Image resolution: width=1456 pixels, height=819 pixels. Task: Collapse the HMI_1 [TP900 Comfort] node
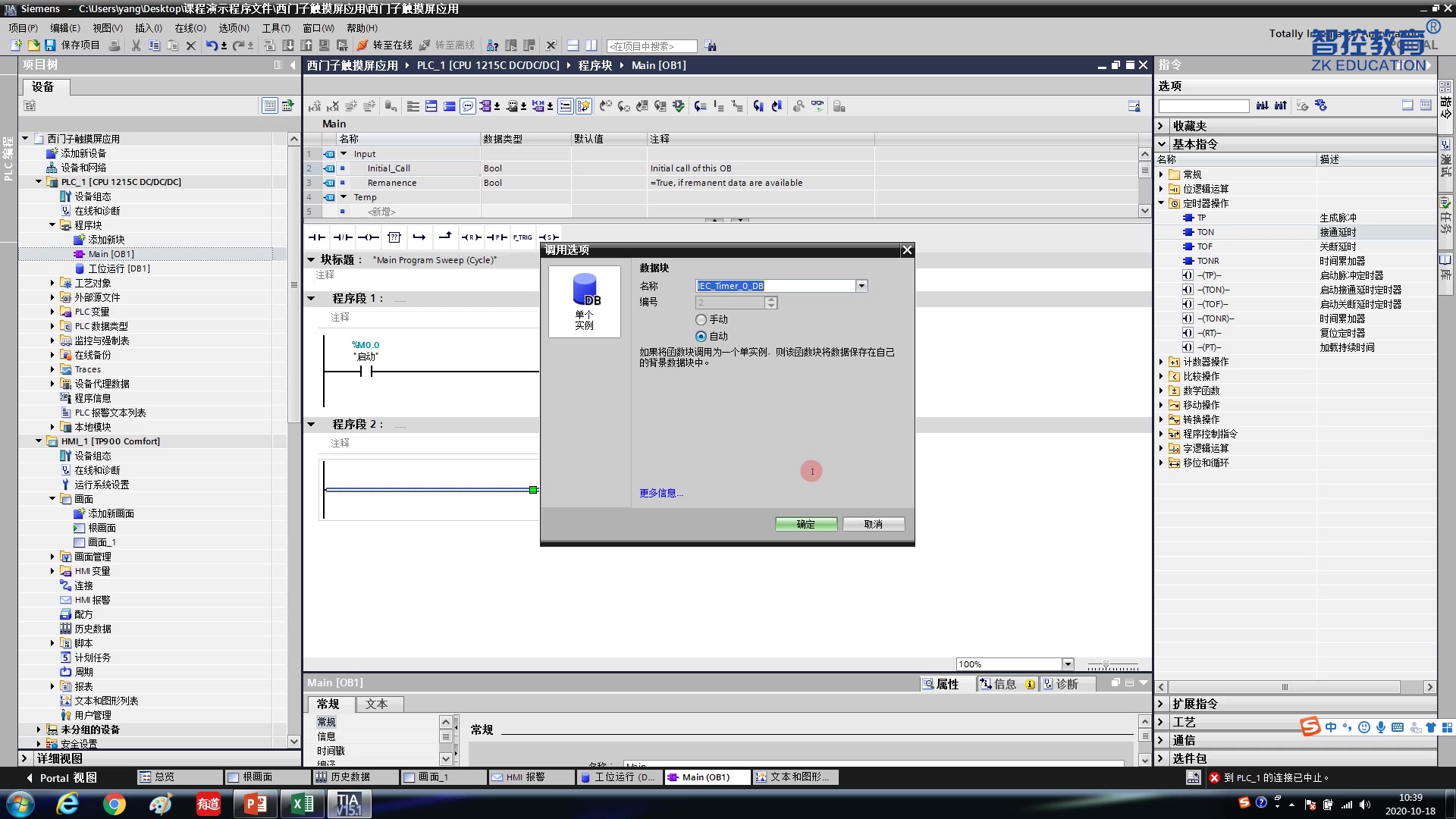39,441
